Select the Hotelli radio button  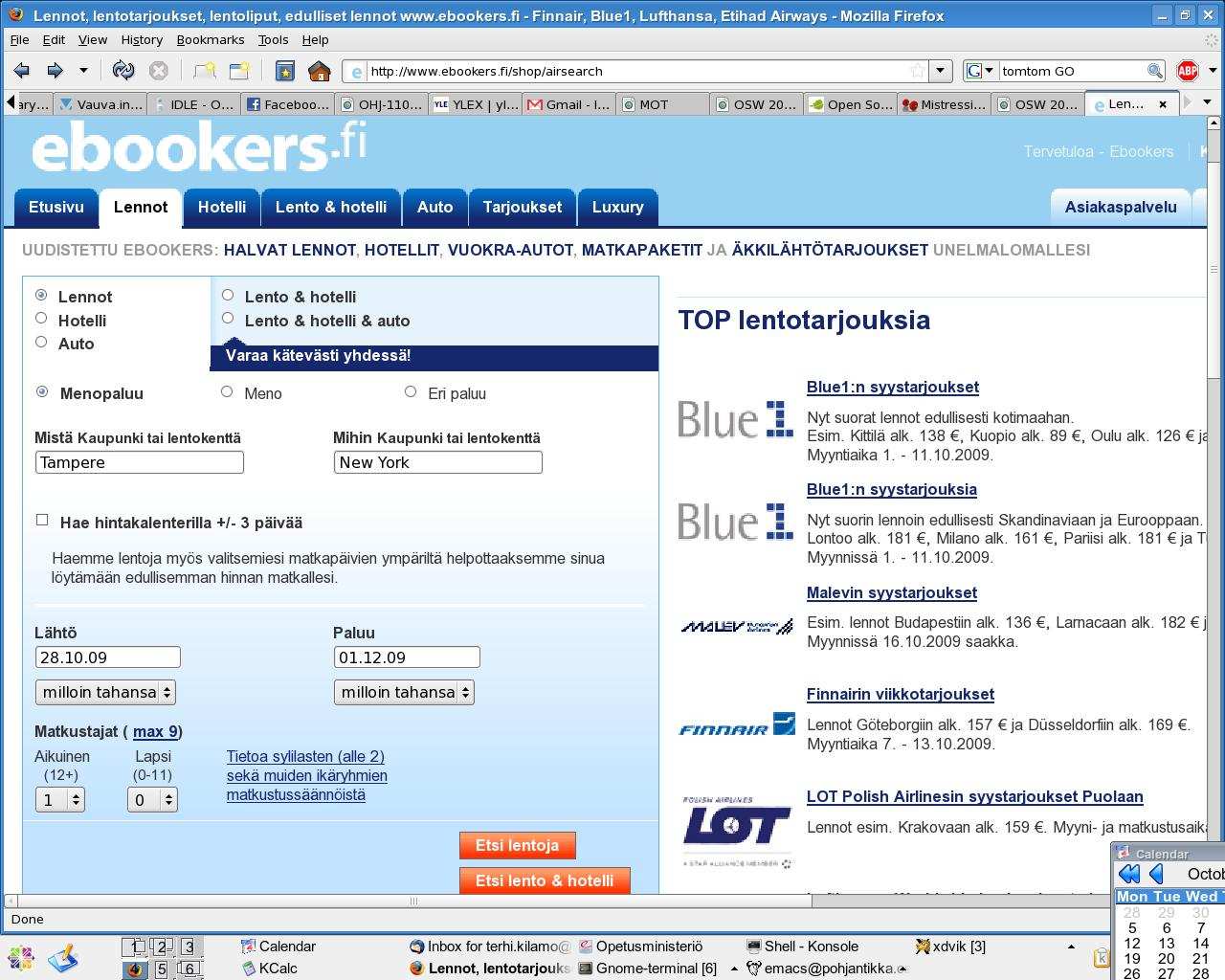pyautogui.click(x=41, y=318)
